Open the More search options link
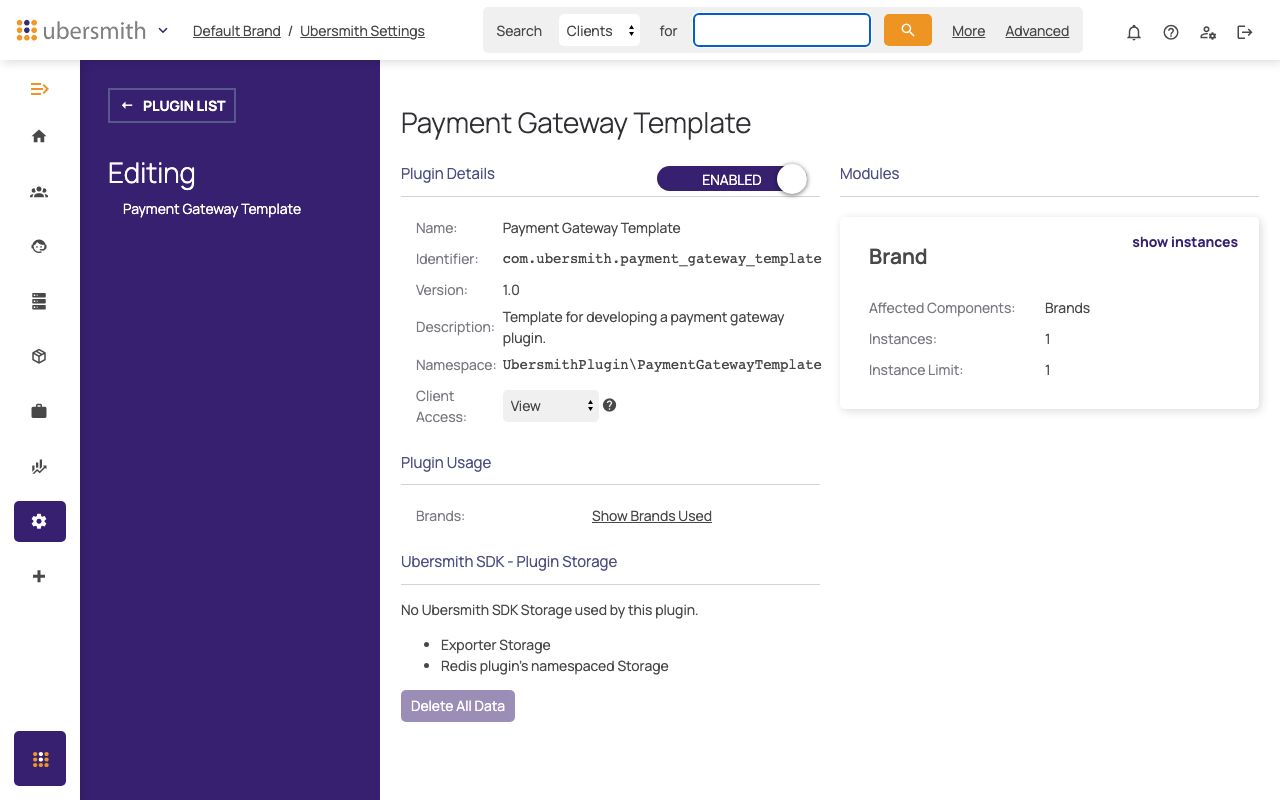 969,31
